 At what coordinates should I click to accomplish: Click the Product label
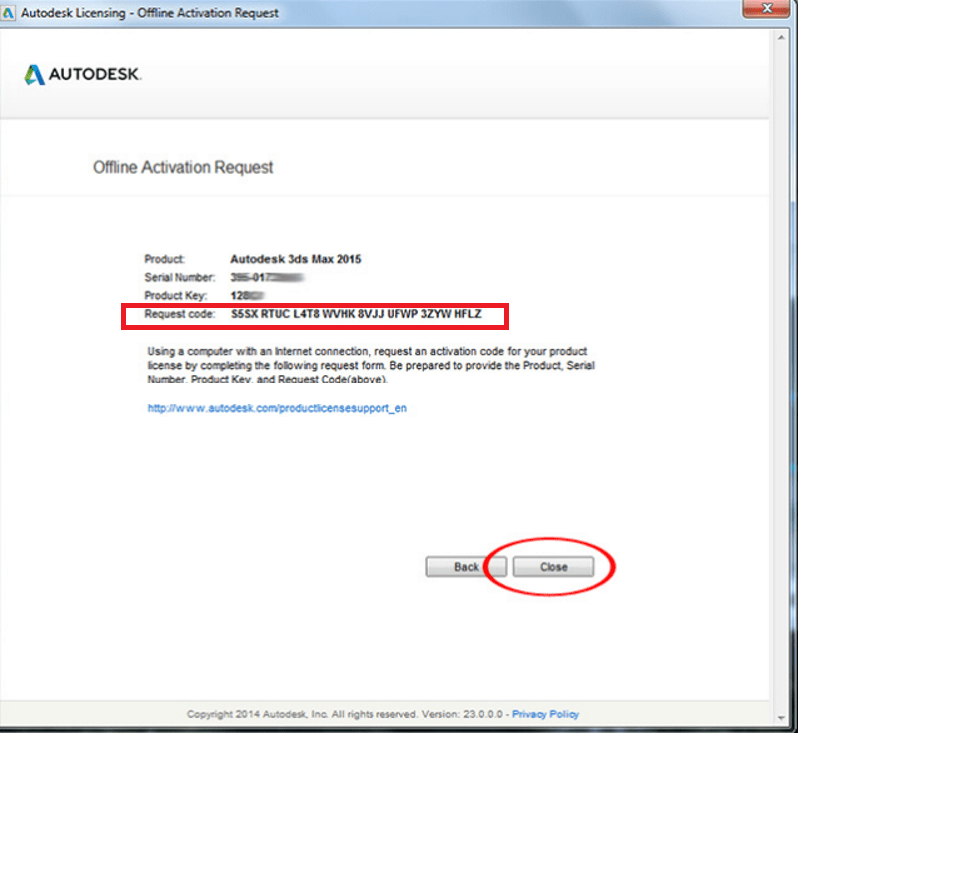164,259
